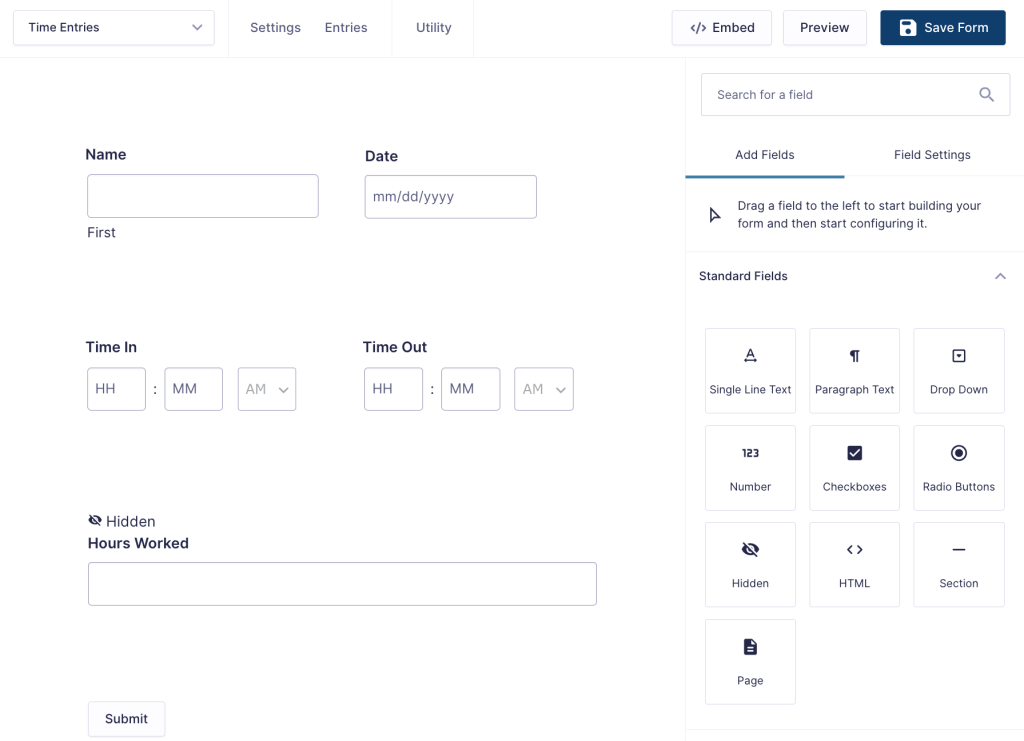Click the Date mm/dd/yyyy input
This screenshot has width=1024, height=741.
pyautogui.click(x=450, y=197)
